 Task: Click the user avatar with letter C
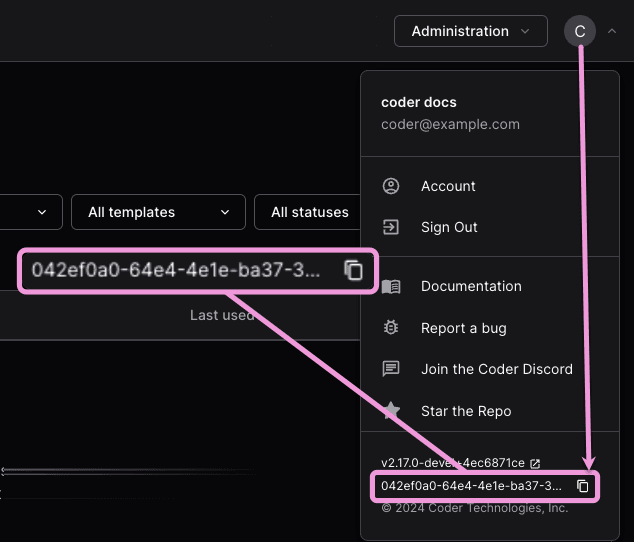pyautogui.click(x=580, y=31)
